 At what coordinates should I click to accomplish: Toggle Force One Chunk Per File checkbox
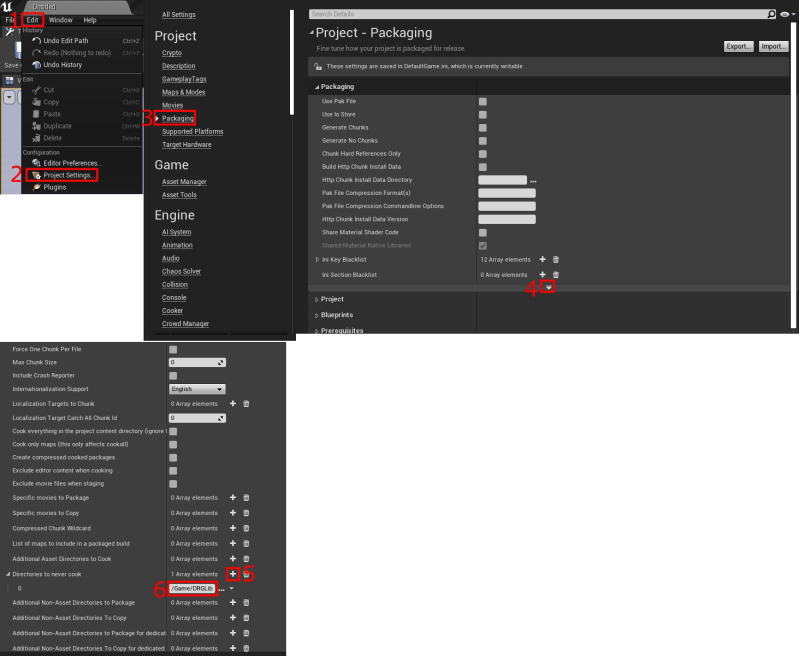(x=173, y=350)
